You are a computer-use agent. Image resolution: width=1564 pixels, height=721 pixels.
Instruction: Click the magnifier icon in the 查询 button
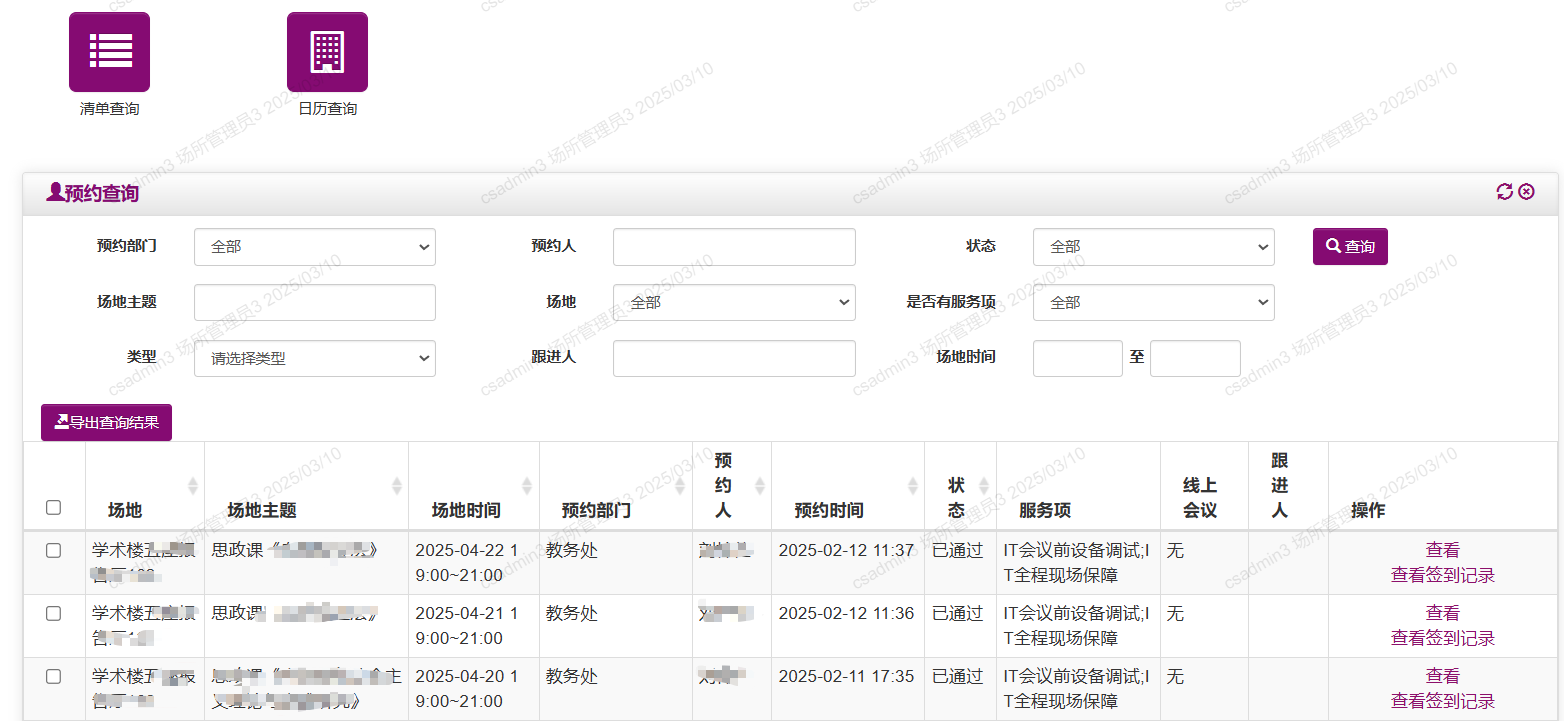coord(1331,246)
